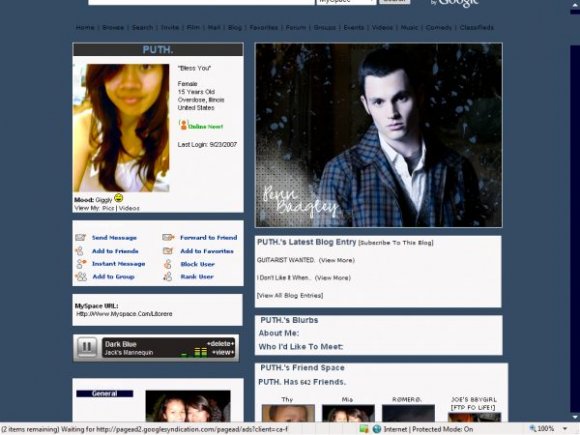Click Subscribe To This Blog link
Screen dimensions: 580x435
[396, 243]
